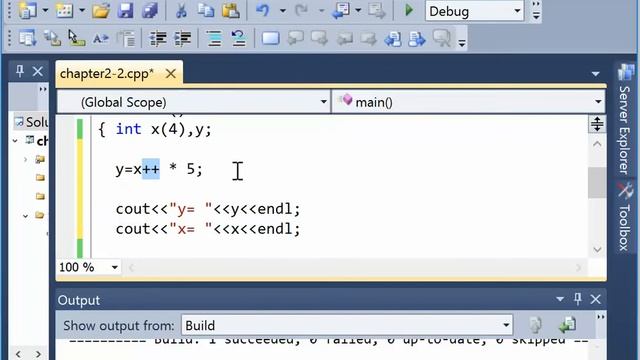Save the file with the floppy icon
The height and width of the screenshot is (360, 640).
coord(125,11)
